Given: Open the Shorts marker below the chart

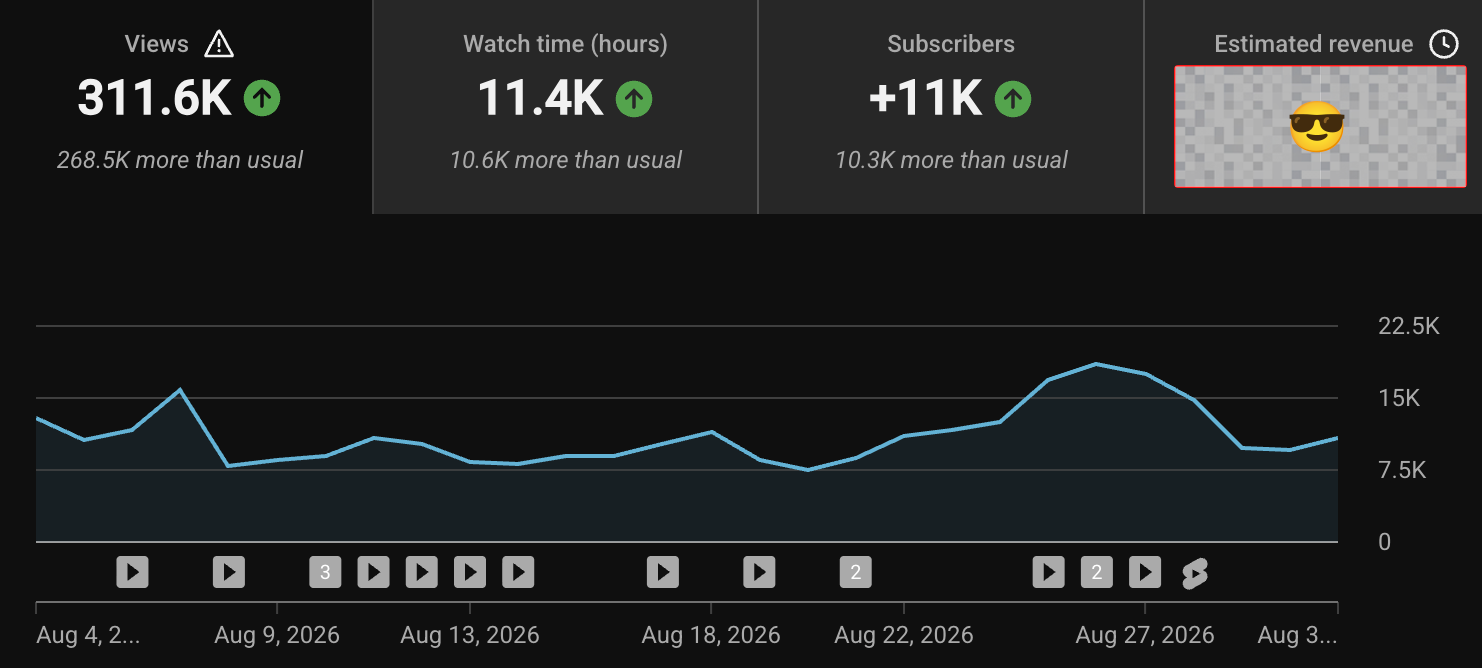Looking at the screenshot, I should (x=1194, y=573).
